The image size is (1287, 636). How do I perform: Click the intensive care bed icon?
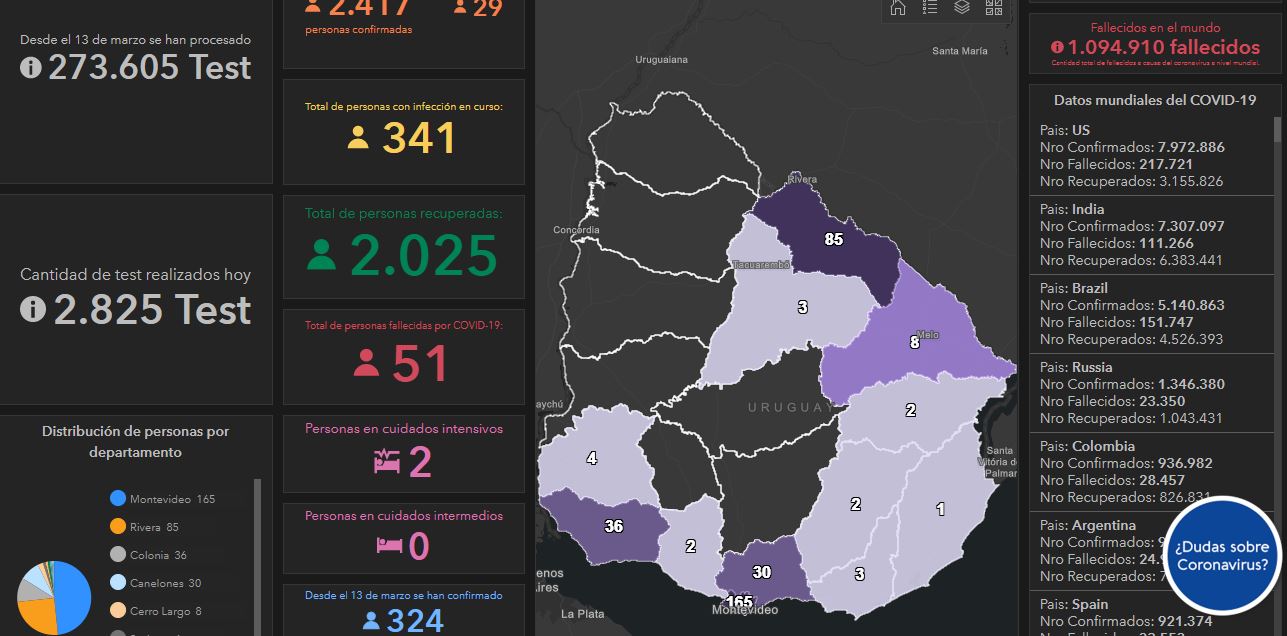pos(387,461)
